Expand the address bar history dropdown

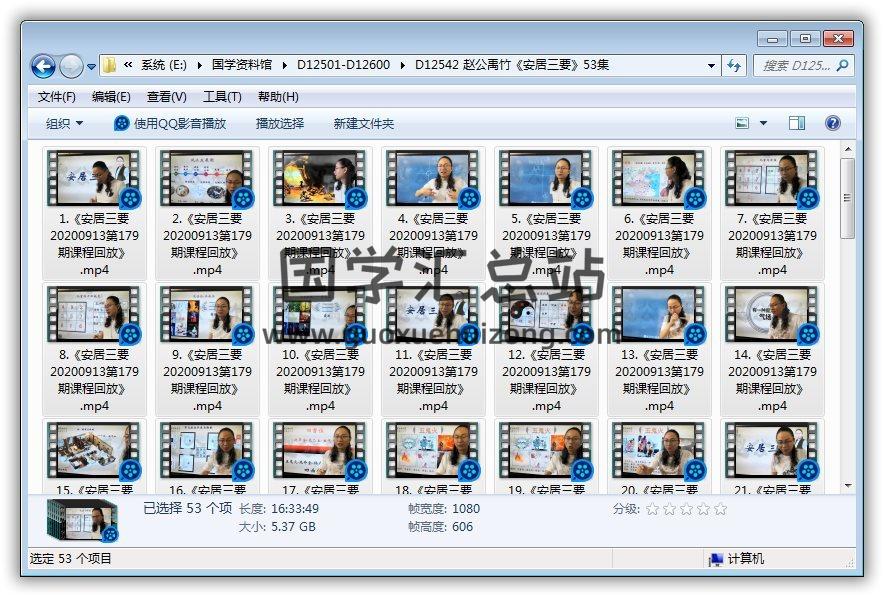point(711,66)
